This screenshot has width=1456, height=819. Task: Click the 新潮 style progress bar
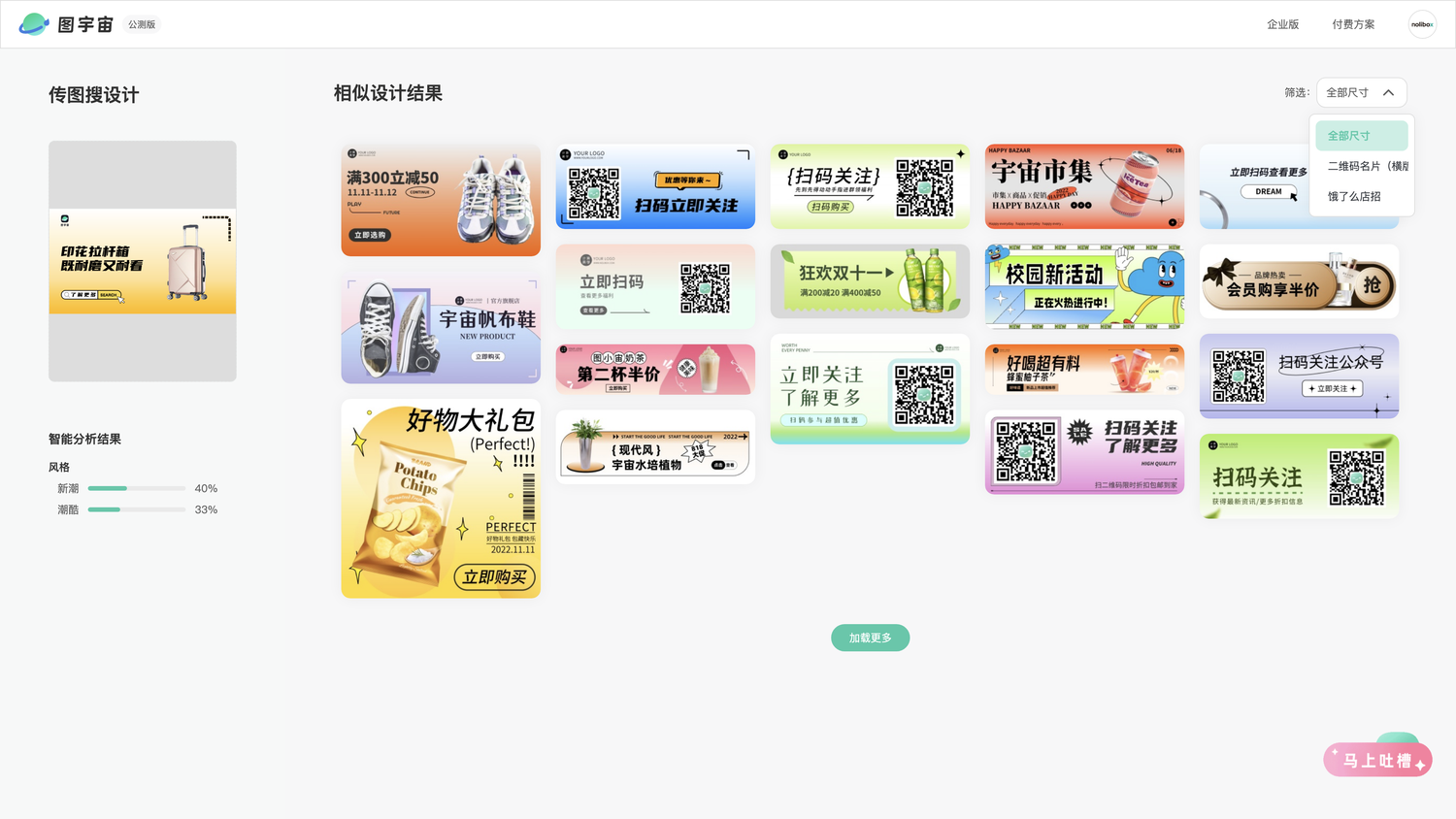pos(137,488)
